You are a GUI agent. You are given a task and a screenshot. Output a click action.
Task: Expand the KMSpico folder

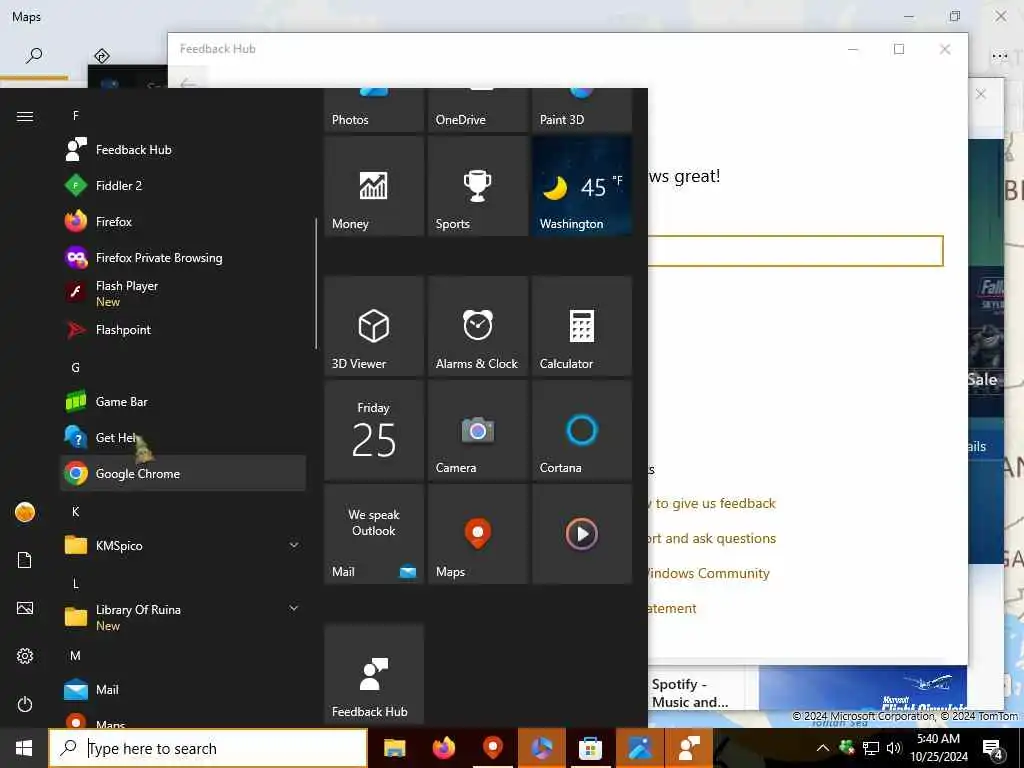183,545
